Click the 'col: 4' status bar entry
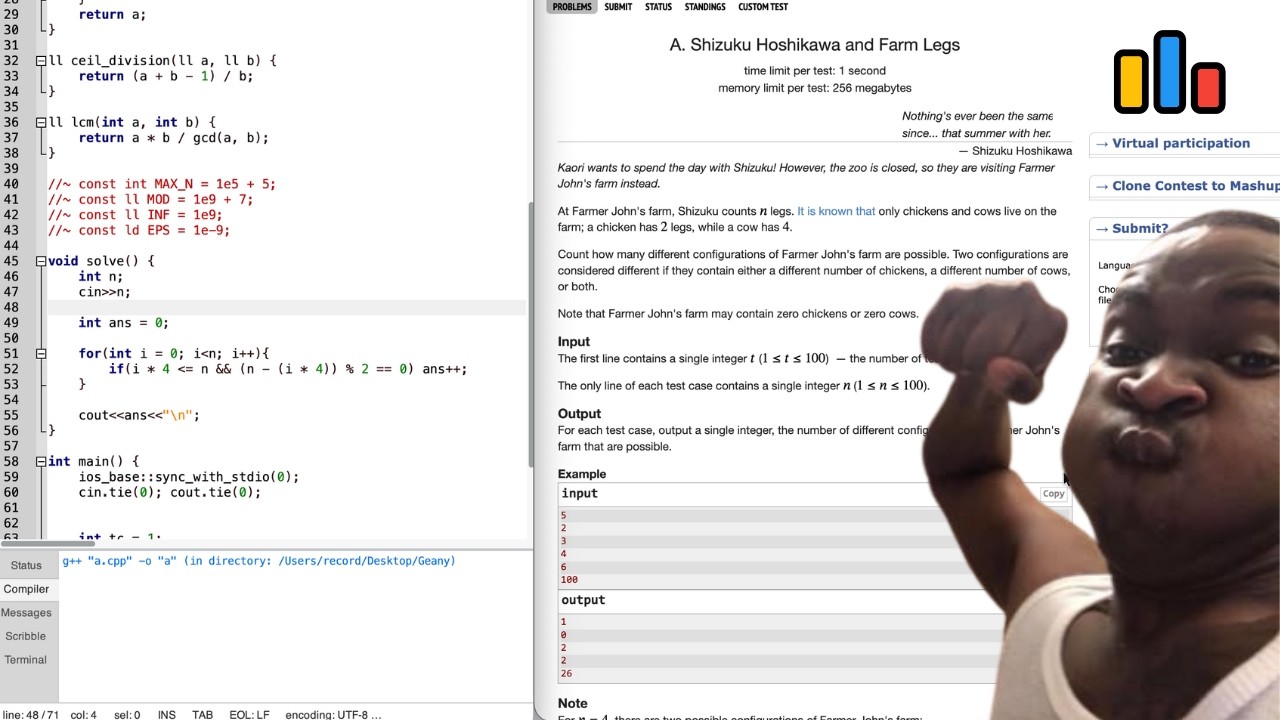The image size is (1280, 720). [x=84, y=715]
